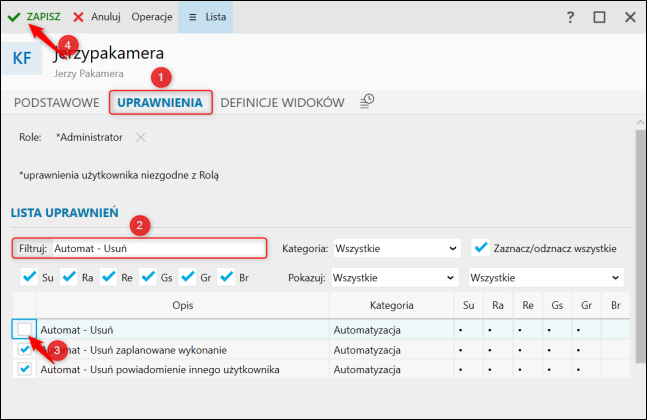
Task: Open the Definicje widoków tab
Action: 282,102
